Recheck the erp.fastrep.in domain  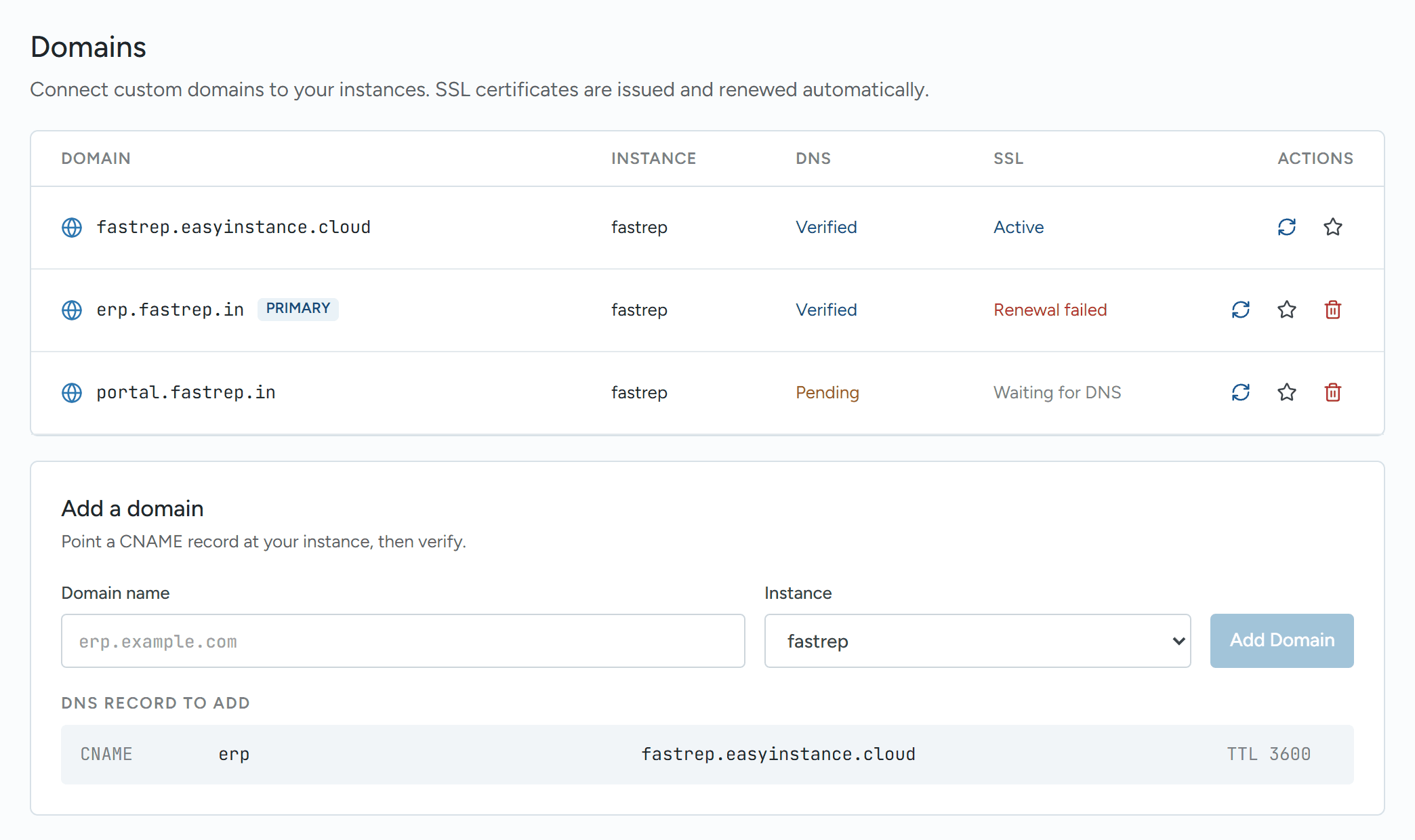[x=1240, y=310]
